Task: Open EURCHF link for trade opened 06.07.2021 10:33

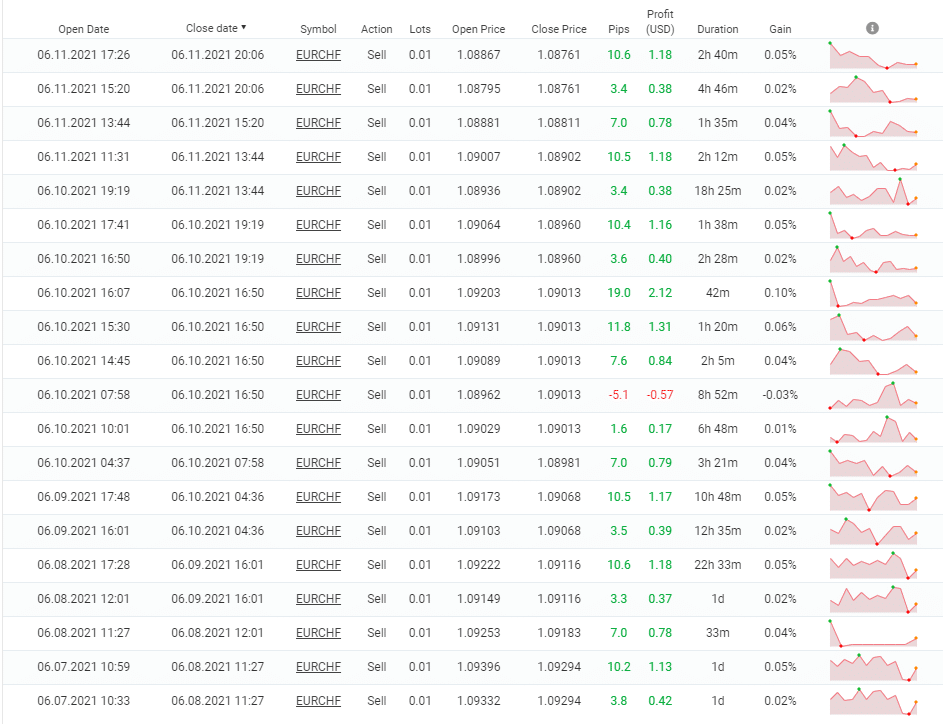Action: 318,701
